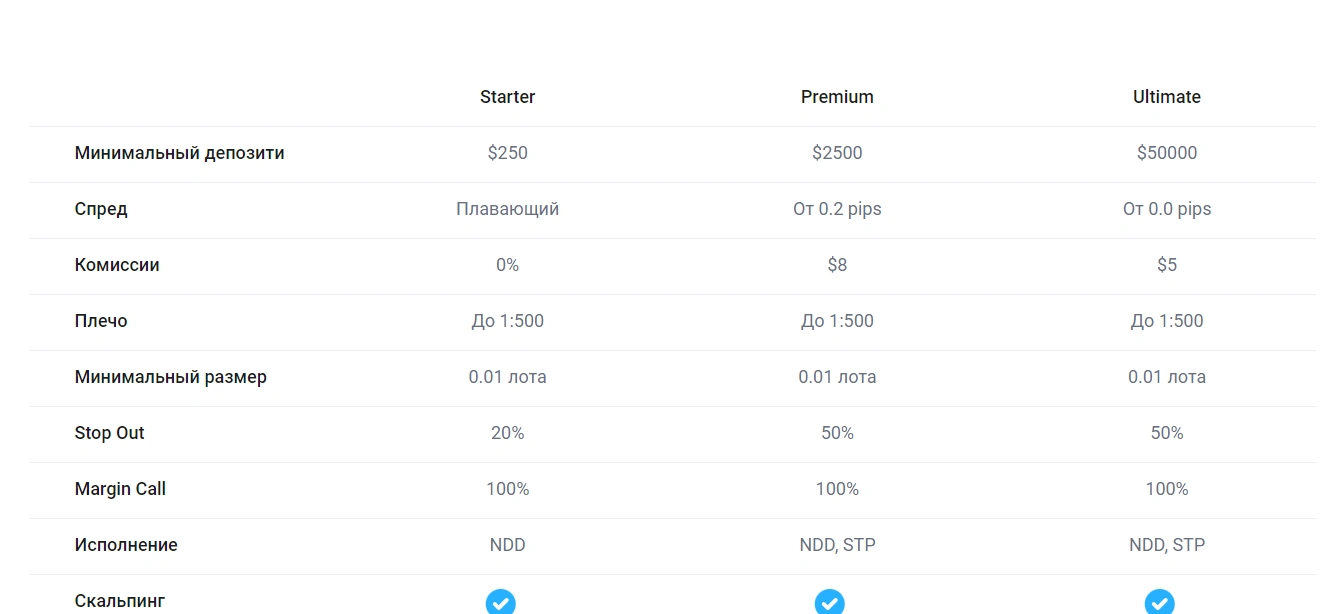Click the Starter NDD execution value
This screenshot has width=1334, height=614.
[x=507, y=545]
